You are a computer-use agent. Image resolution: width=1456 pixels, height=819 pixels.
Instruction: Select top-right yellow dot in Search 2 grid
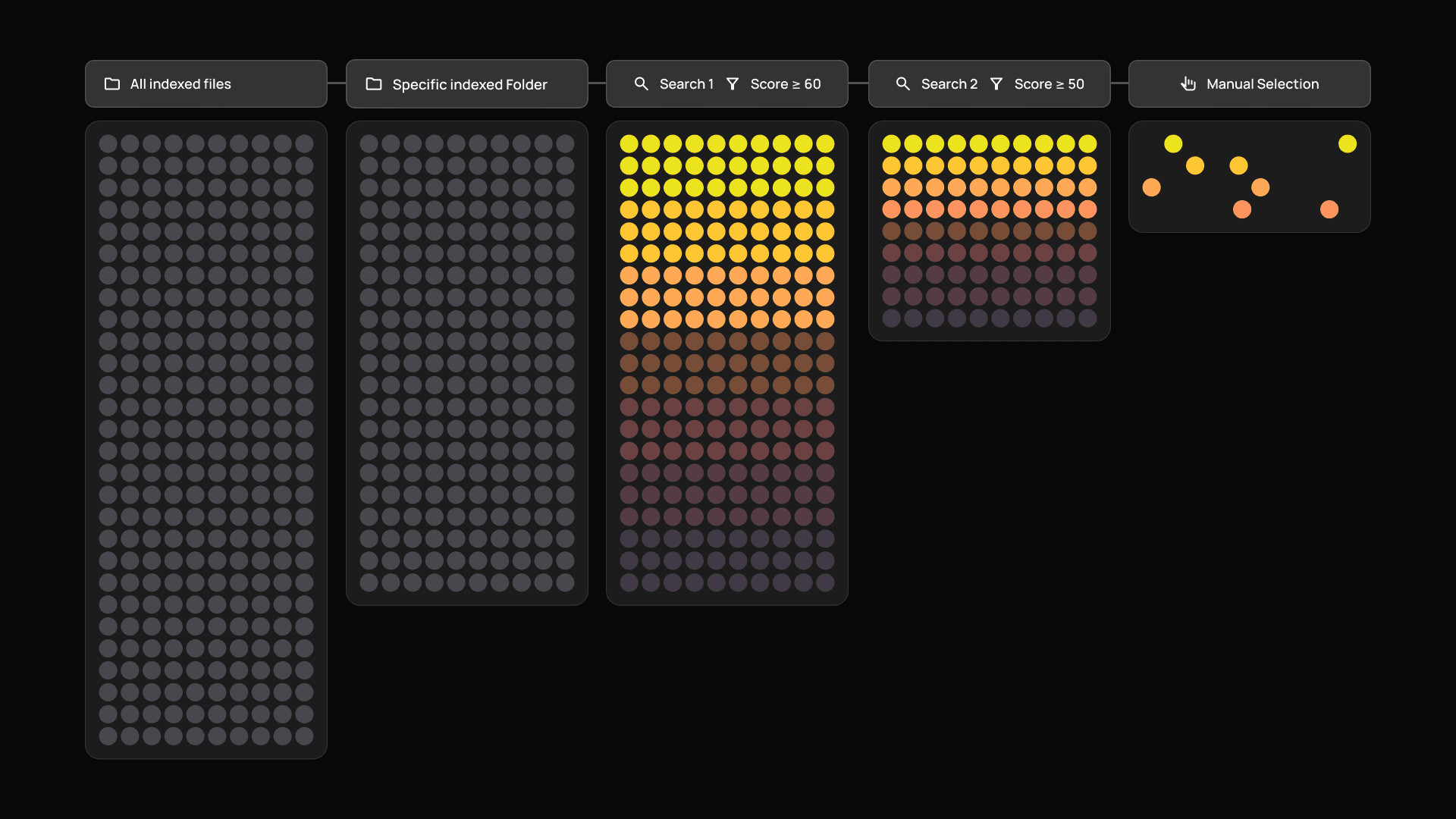coord(1087,144)
